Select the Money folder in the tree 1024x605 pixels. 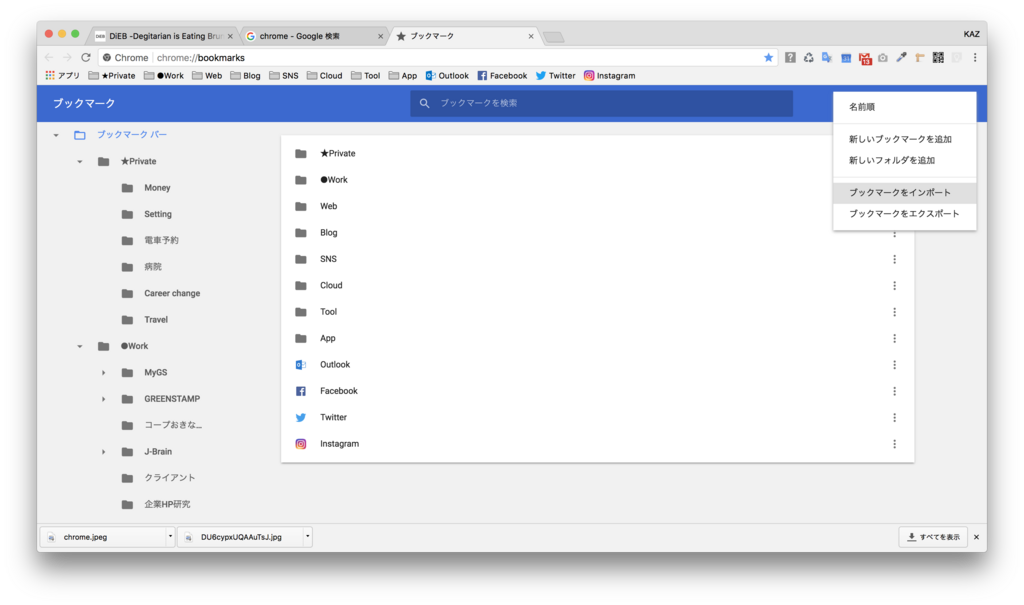157,188
